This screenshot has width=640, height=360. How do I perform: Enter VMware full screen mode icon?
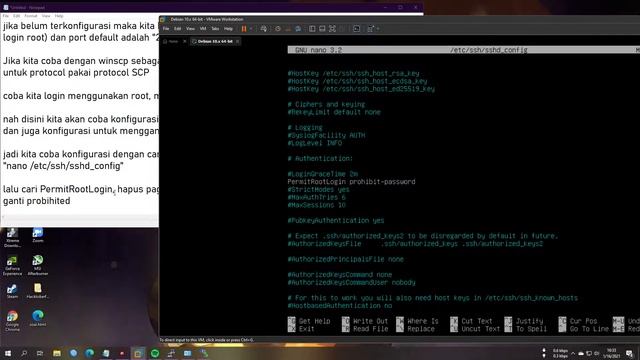332,29
